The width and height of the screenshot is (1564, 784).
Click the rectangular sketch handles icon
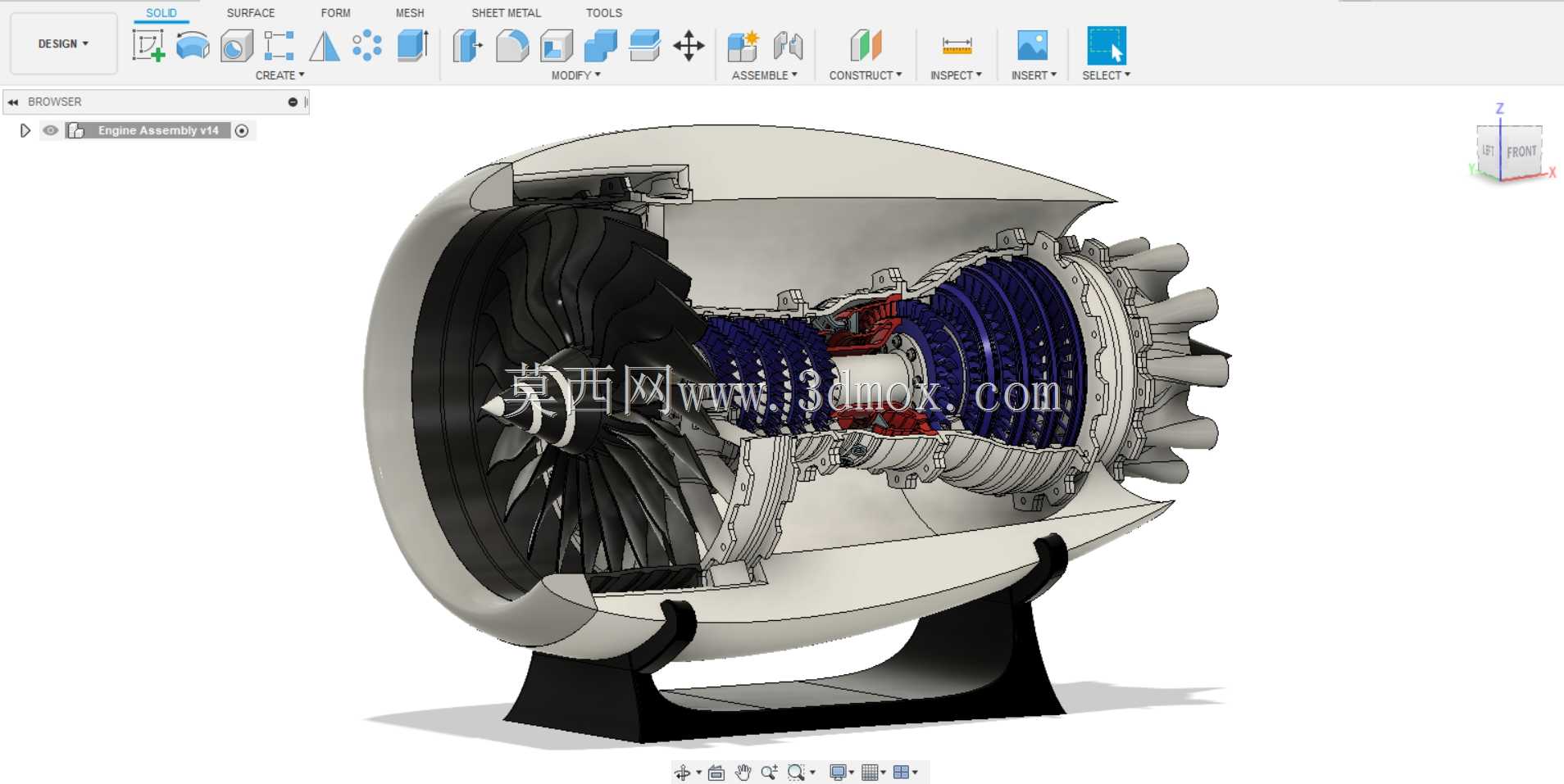(280, 46)
